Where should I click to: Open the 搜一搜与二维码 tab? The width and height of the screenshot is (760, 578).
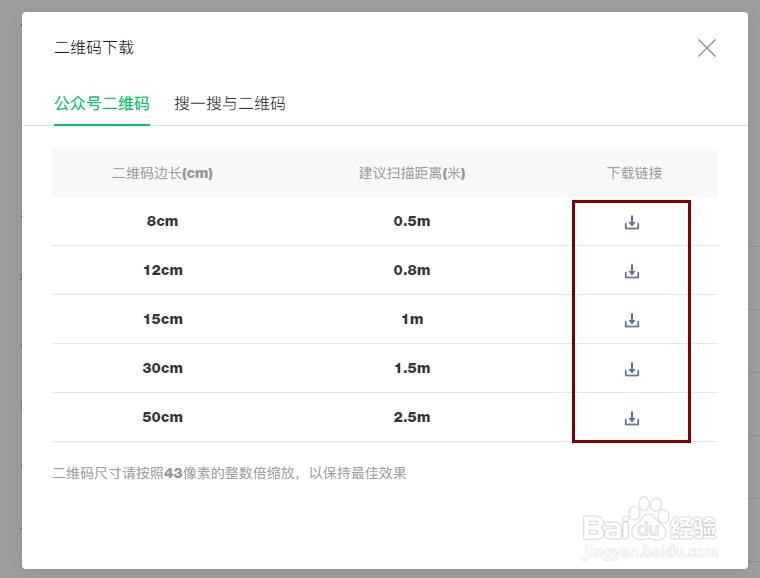(x=230, y=104)
